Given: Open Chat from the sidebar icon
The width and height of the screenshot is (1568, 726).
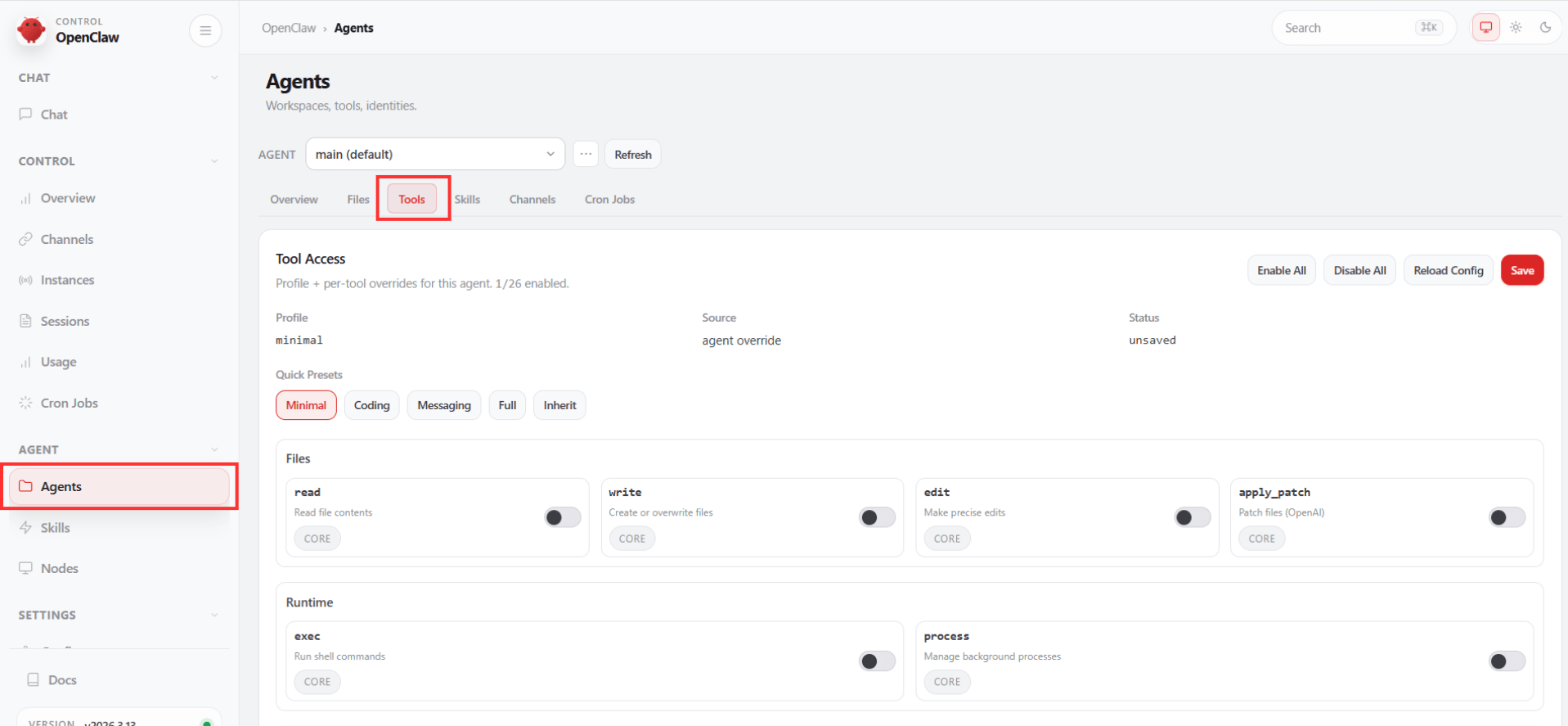Looking at the screenshot, I should coord(26,115).
